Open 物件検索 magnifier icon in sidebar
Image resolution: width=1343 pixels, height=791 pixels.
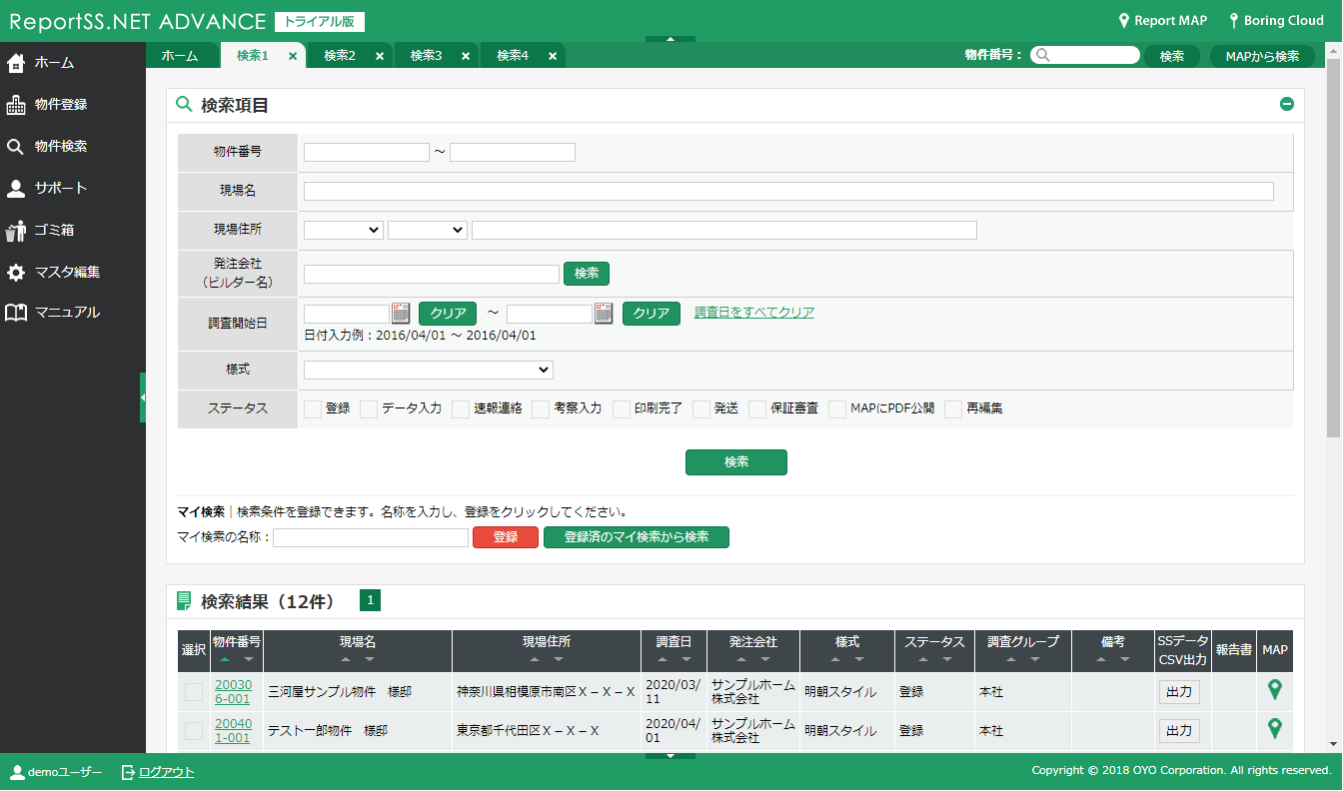pyautogui.click(x=15, y=147)
